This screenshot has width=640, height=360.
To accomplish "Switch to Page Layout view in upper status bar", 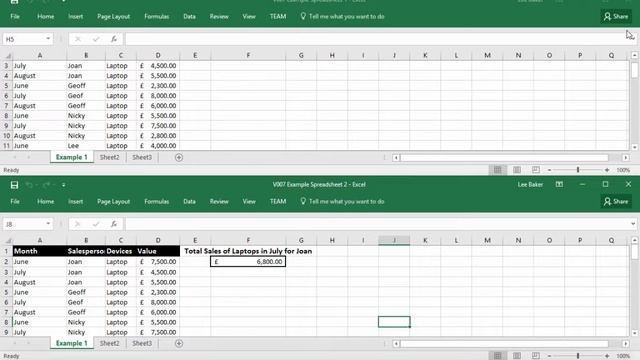I will tap(517, 170).
